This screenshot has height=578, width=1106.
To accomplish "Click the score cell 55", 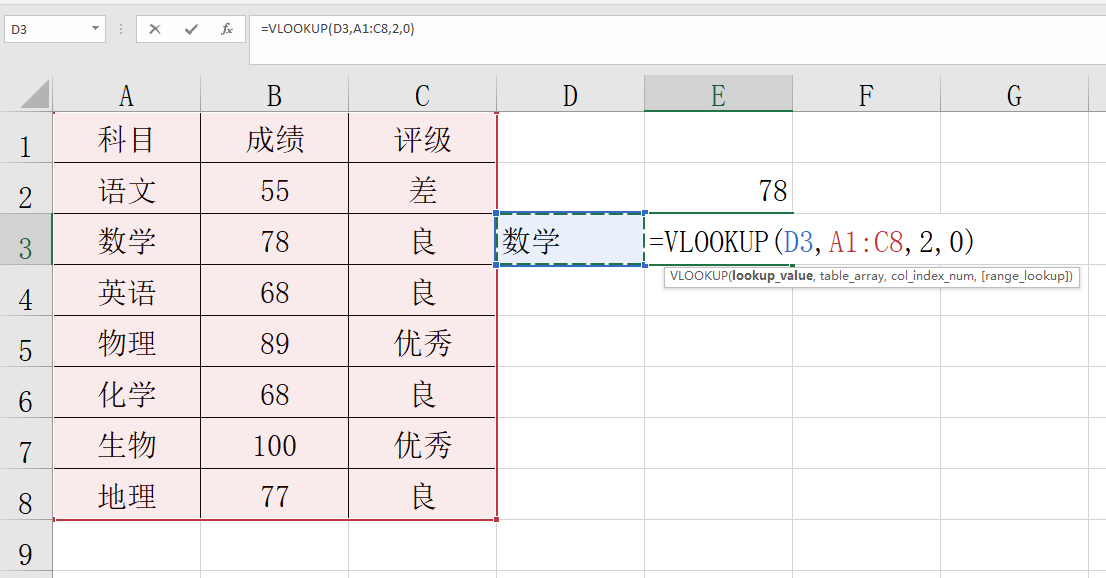I will (274, 188).
